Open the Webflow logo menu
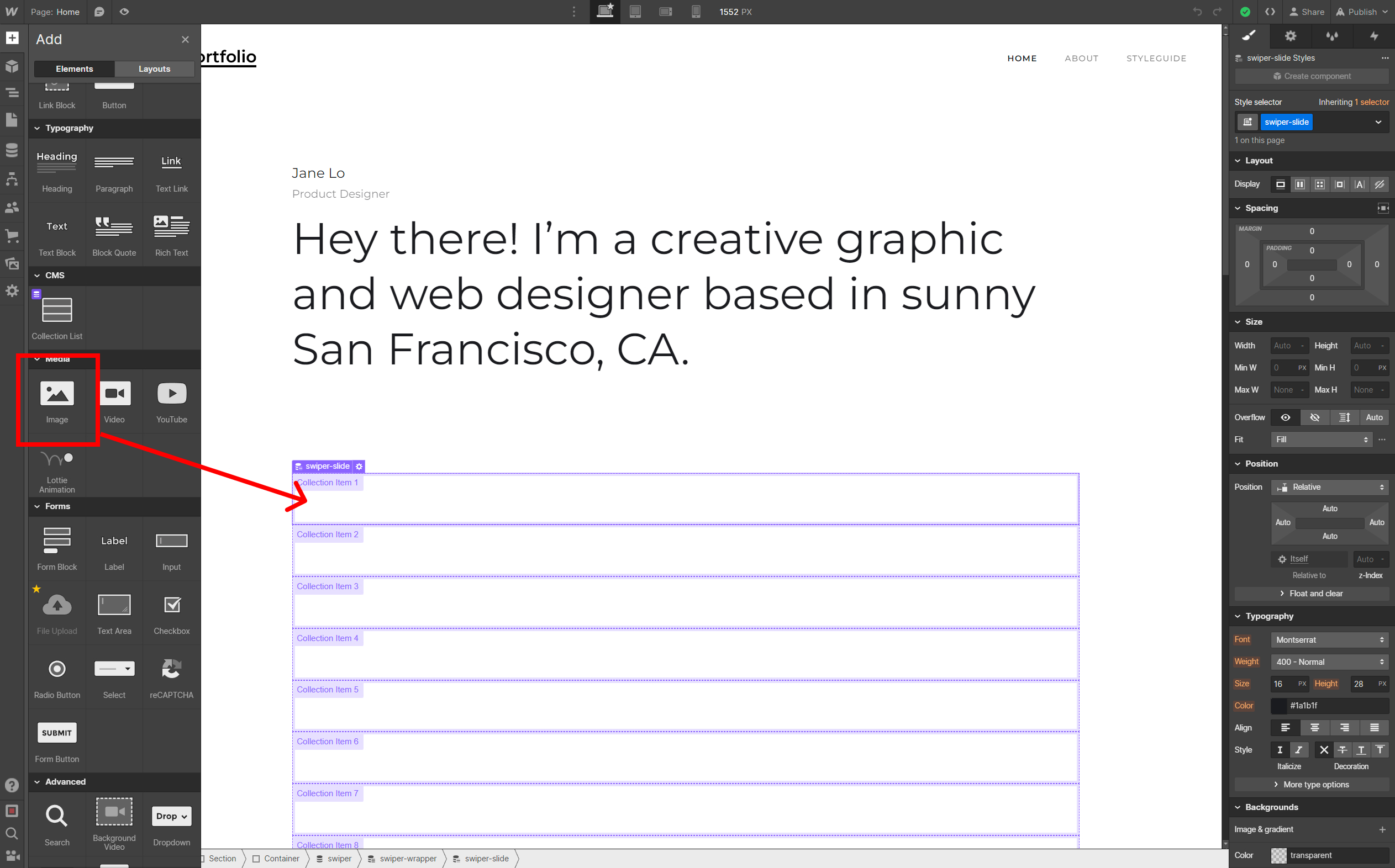Viewport: 1395px width, 868px height. [12, 12]
